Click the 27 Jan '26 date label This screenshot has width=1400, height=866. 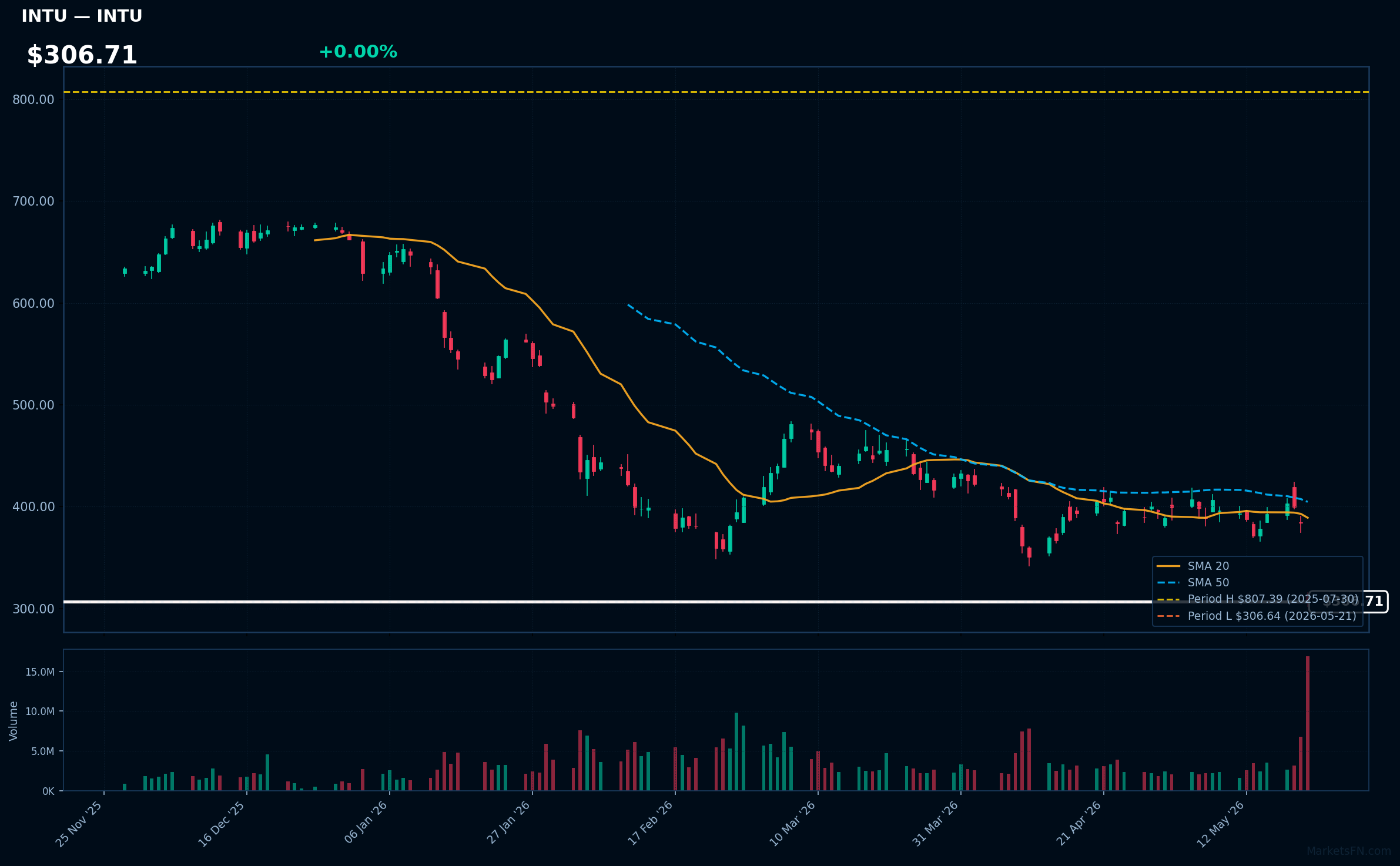coord(508,824)
